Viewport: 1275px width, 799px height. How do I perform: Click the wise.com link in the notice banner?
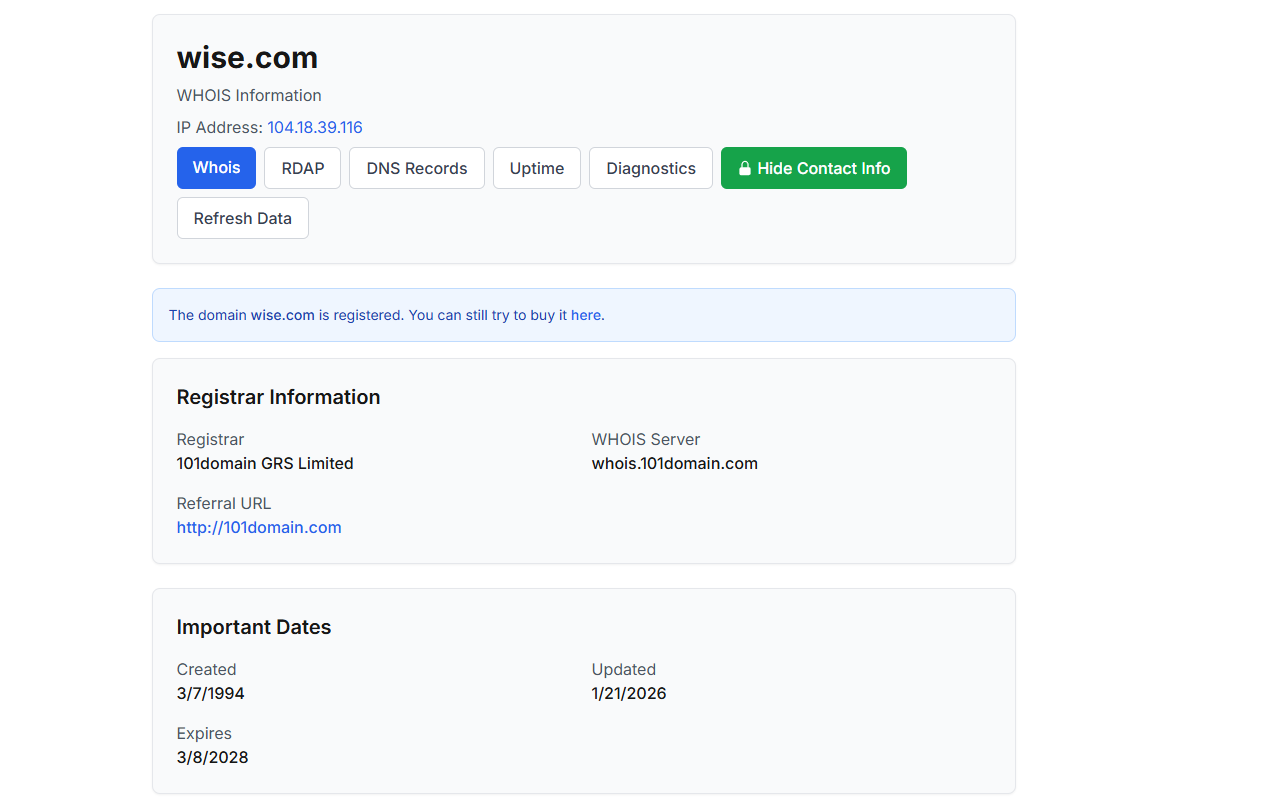[282, 315]
